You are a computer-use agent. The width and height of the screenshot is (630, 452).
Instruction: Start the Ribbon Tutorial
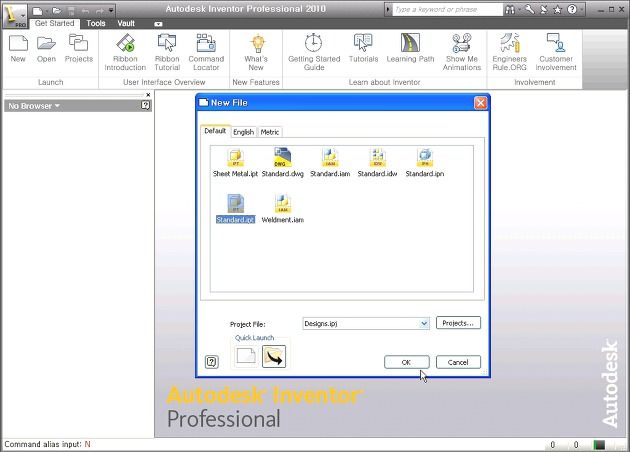(x=167, y=53)
